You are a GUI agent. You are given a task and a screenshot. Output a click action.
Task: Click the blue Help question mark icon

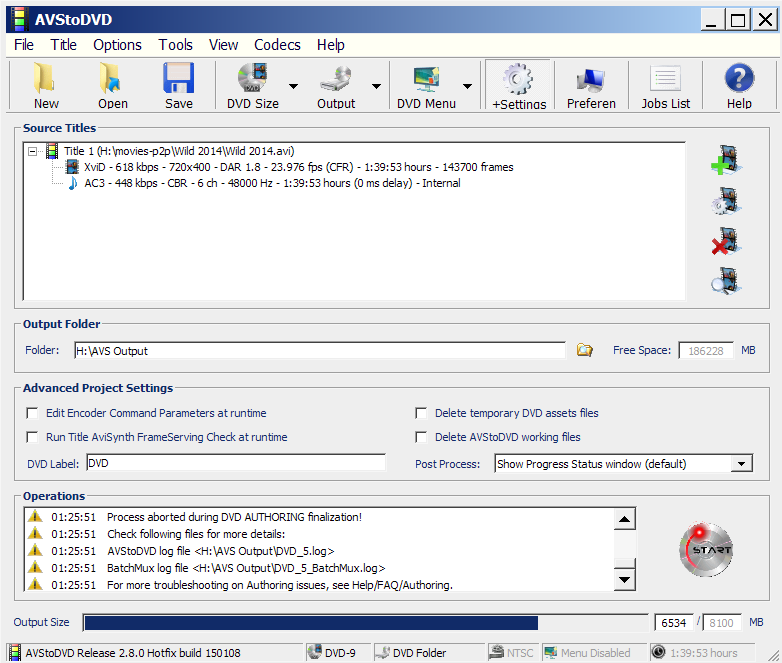coord(739,78)
